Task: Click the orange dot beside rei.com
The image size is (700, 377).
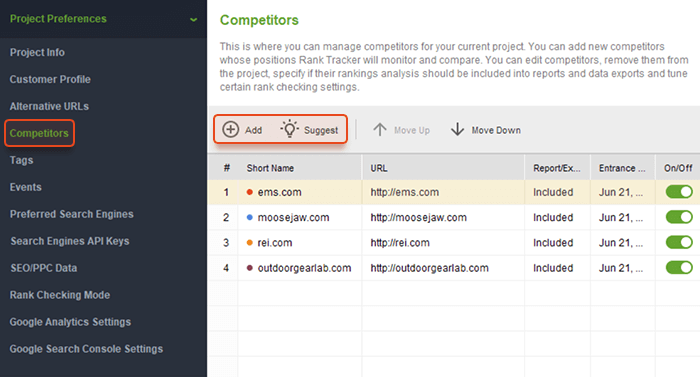Action: [x=250, y=243]
